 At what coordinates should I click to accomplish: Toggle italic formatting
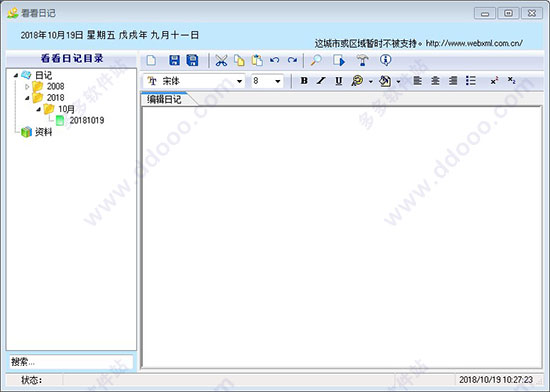point(321,81)
